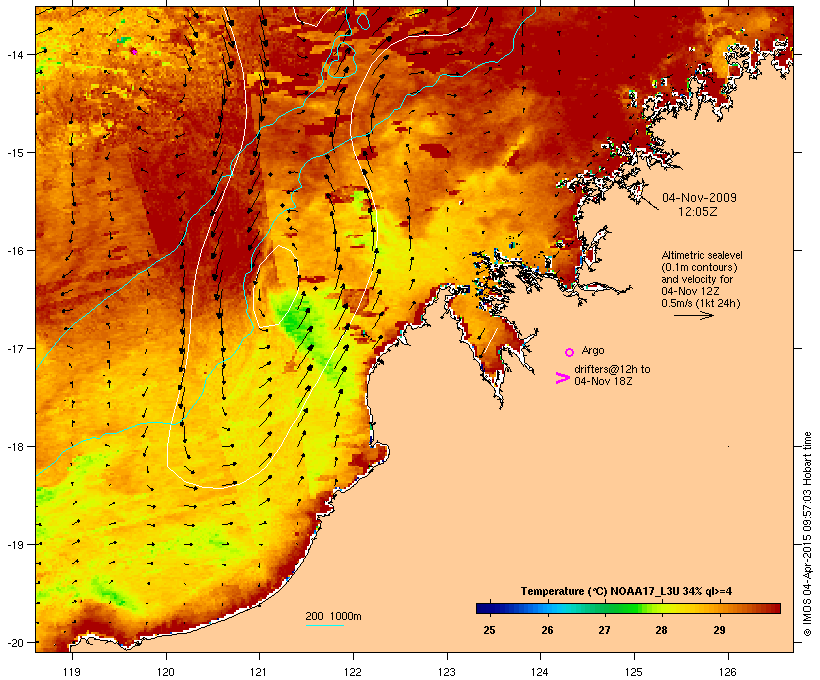
Task: Click the date label 04-Nov-2009
Action: [x=699, y=198]
